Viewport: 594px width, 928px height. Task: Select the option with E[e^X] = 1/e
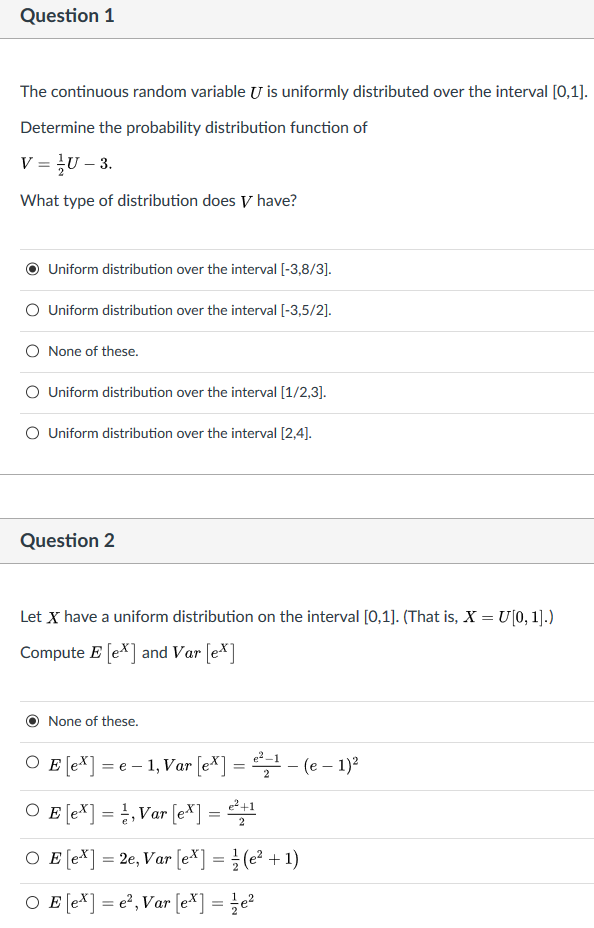pyautogui.click(x=33, y=813)
